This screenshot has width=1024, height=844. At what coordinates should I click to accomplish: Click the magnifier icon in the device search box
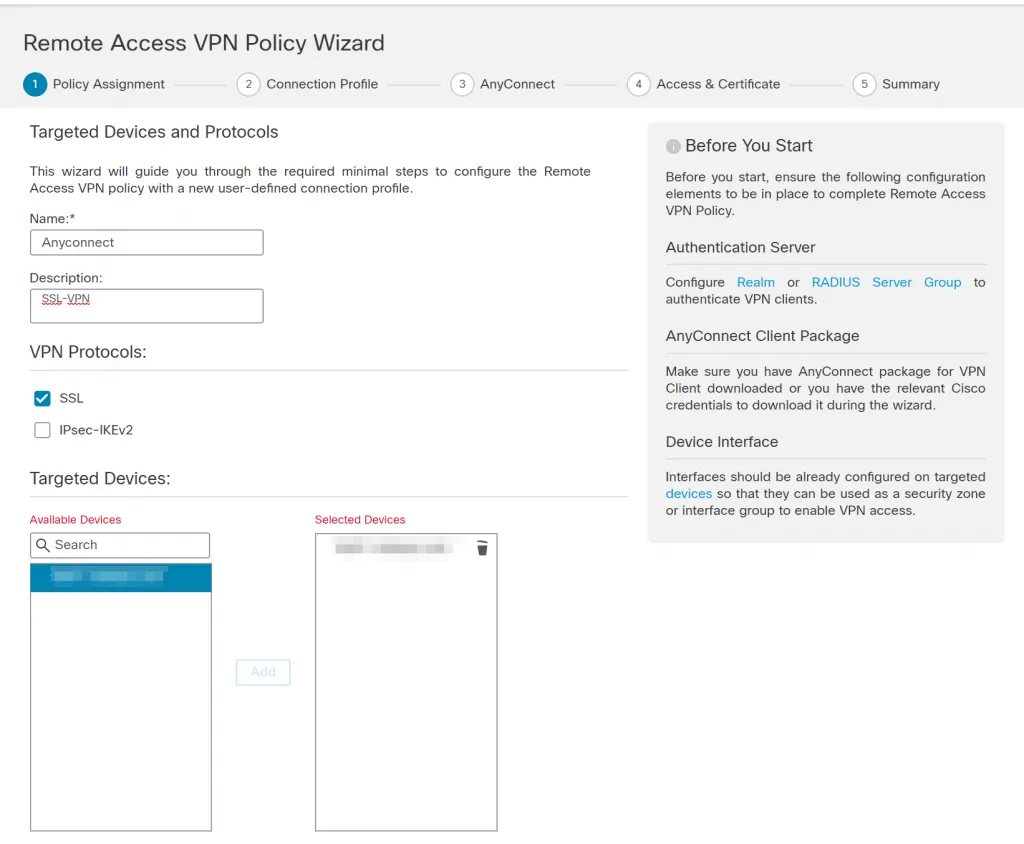[42, 545]
